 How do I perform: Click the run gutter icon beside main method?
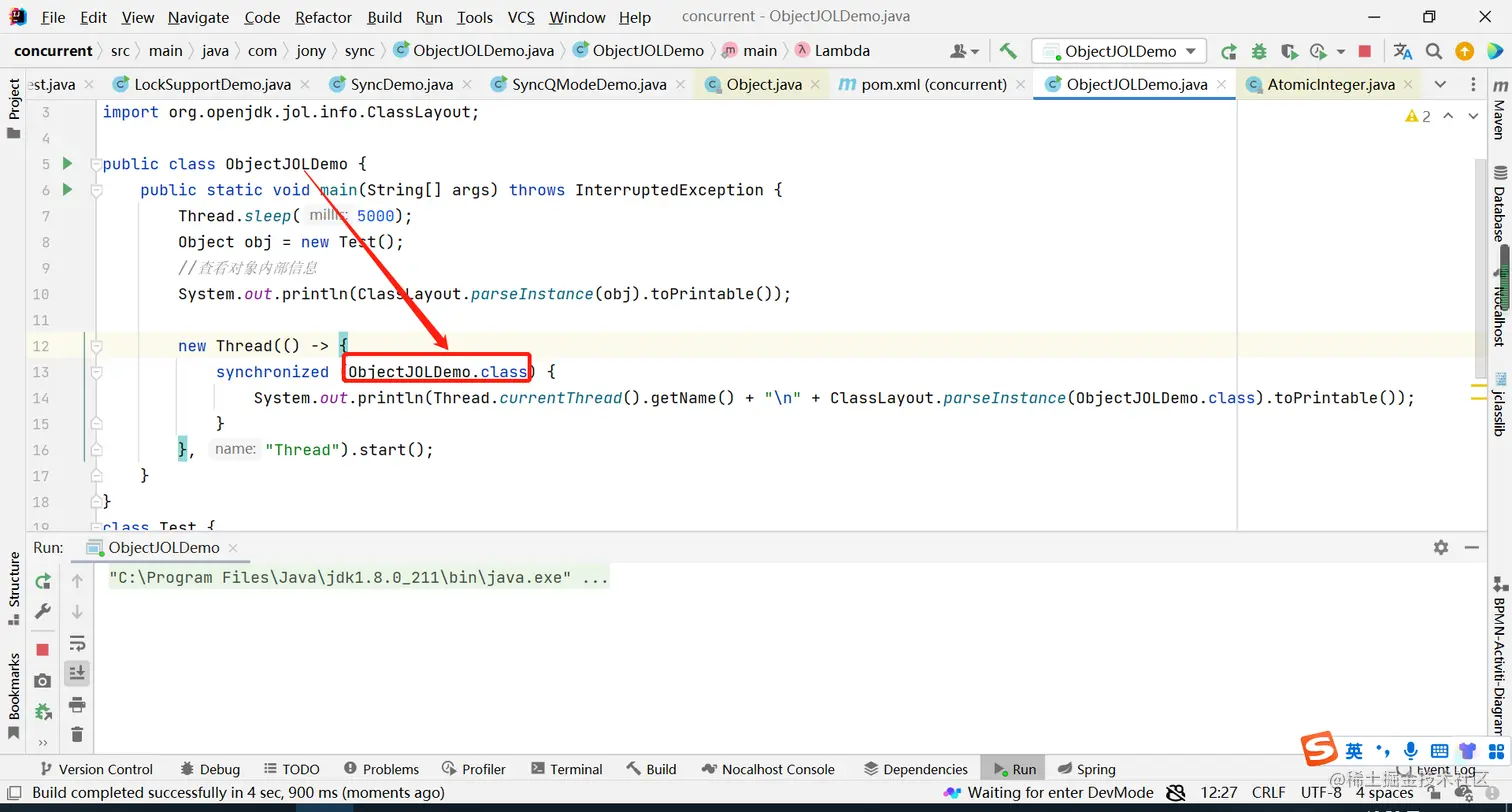[x=67, y=189]
